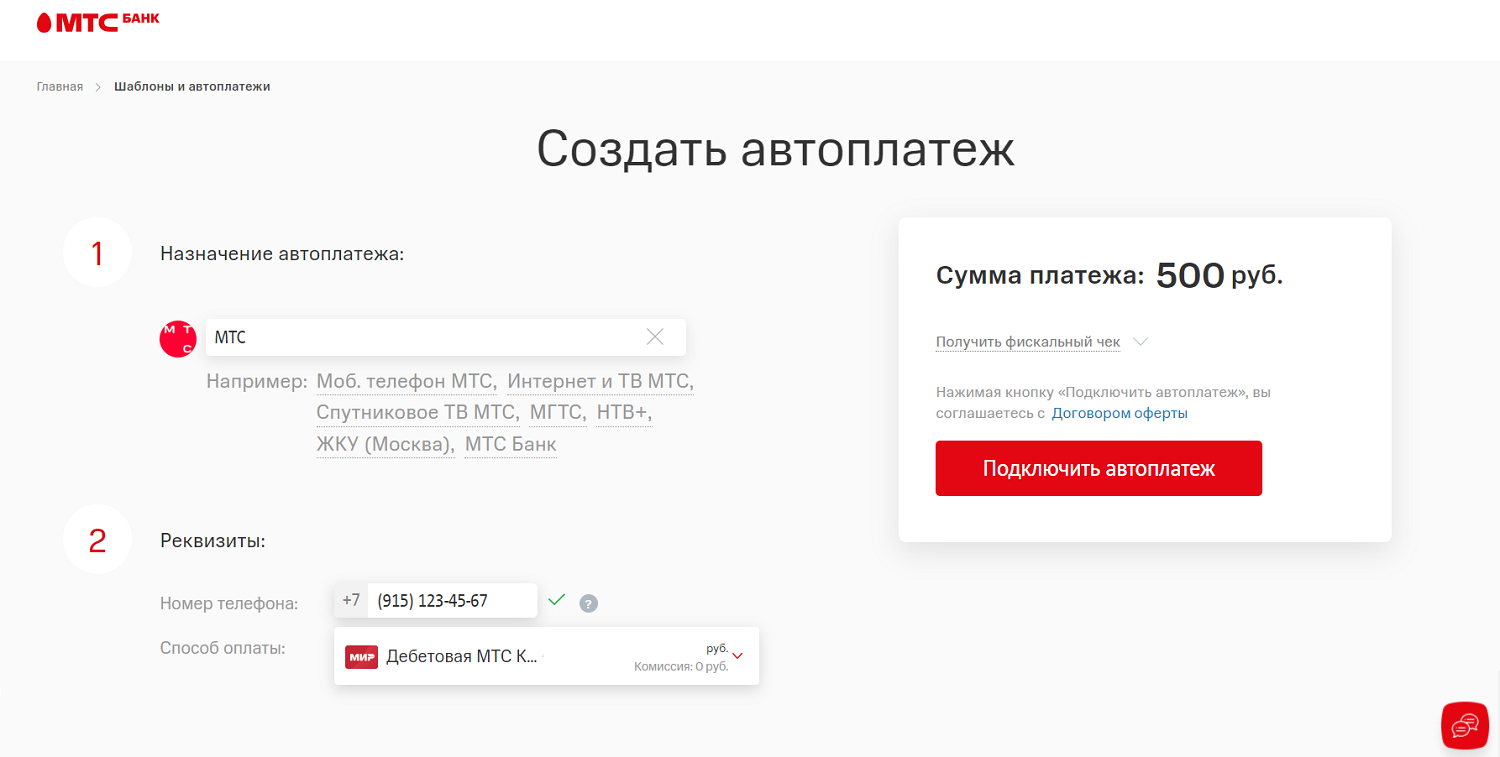This screenshot has height=757, width=1500.
Task: Click the MIR card logo
Action: tap(362, 656)
